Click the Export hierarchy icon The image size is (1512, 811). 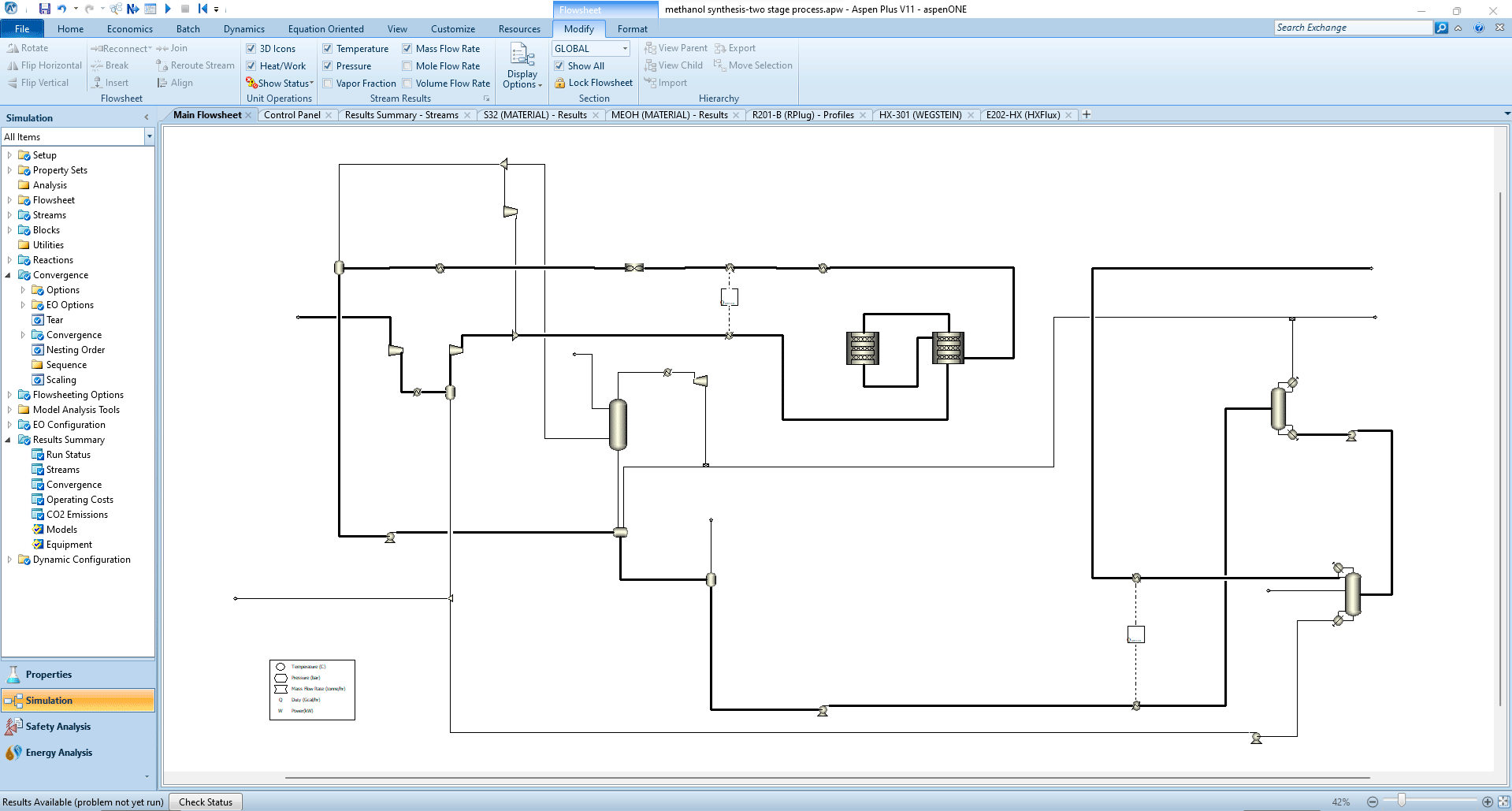tap(720, 48)
